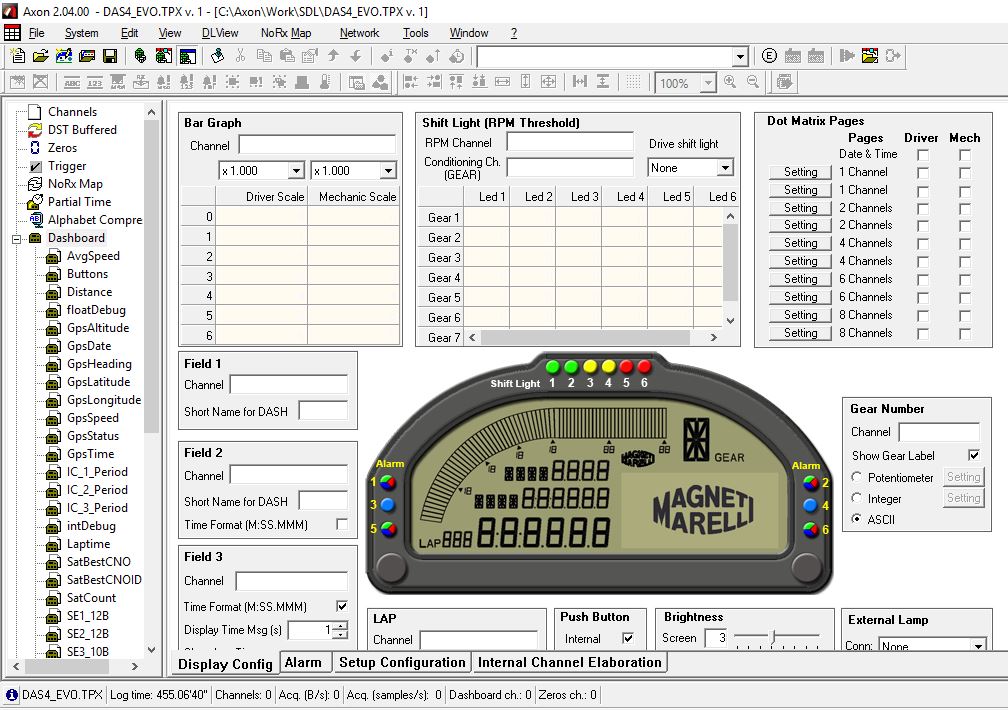Viewport: 1008px width, 710px height.
Task: Open Internal Channel Elaboration tab
Action: (570, 662)
